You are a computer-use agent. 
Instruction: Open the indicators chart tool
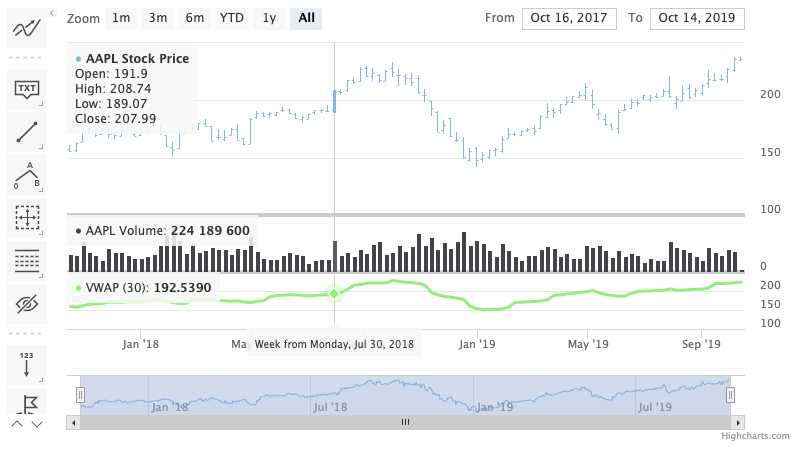point(27,29)
